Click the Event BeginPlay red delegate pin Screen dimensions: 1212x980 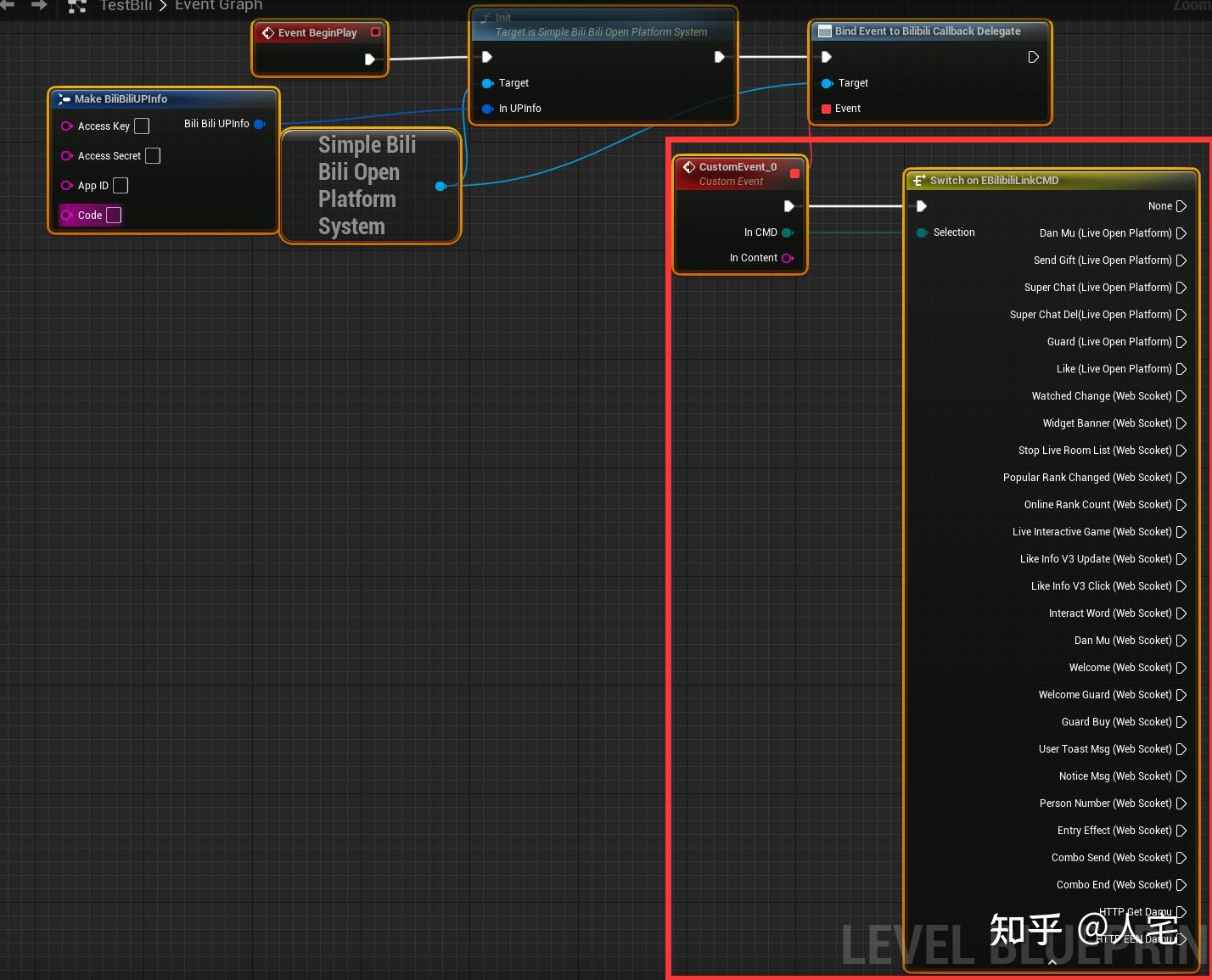tap(375, 32)
